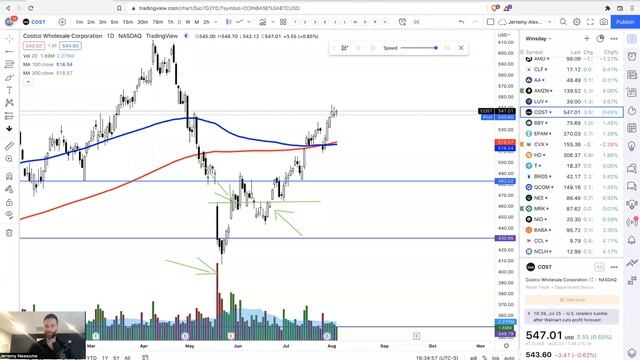Viewport: 640px width, 360px height.
Task: Open the watchlist more options dots
Action: (x=614, y=38)
